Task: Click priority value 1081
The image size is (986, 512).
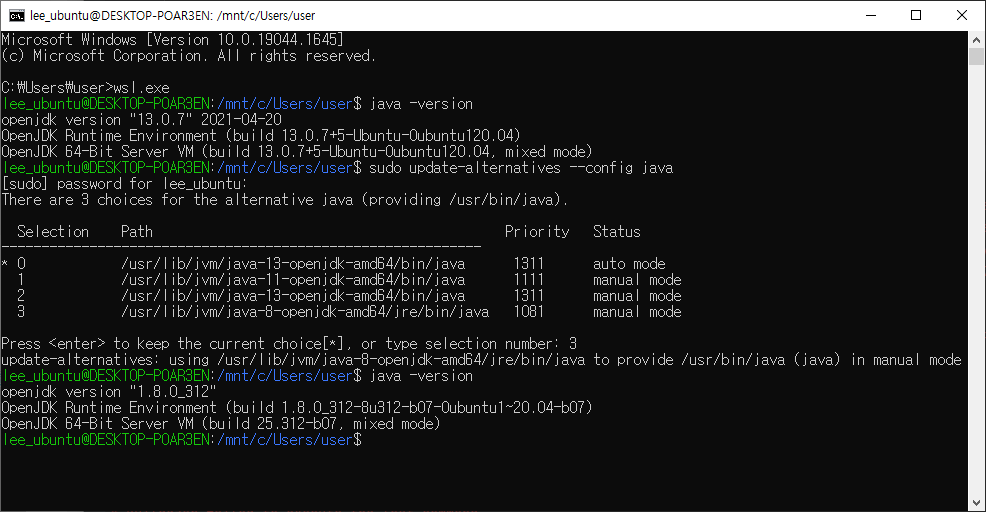Action: (x=529, y=312)
